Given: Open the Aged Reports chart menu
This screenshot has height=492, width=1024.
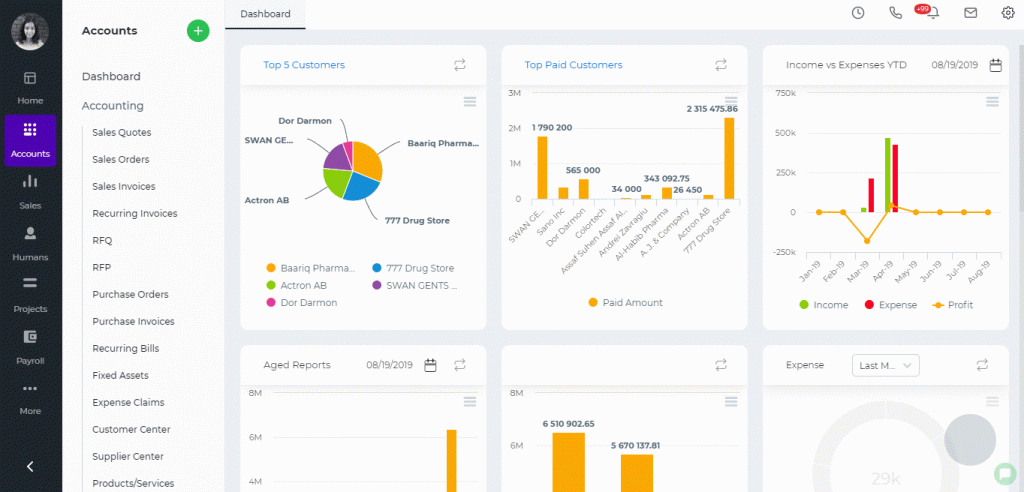Looking at the screenshot, I should pos(470,401).
